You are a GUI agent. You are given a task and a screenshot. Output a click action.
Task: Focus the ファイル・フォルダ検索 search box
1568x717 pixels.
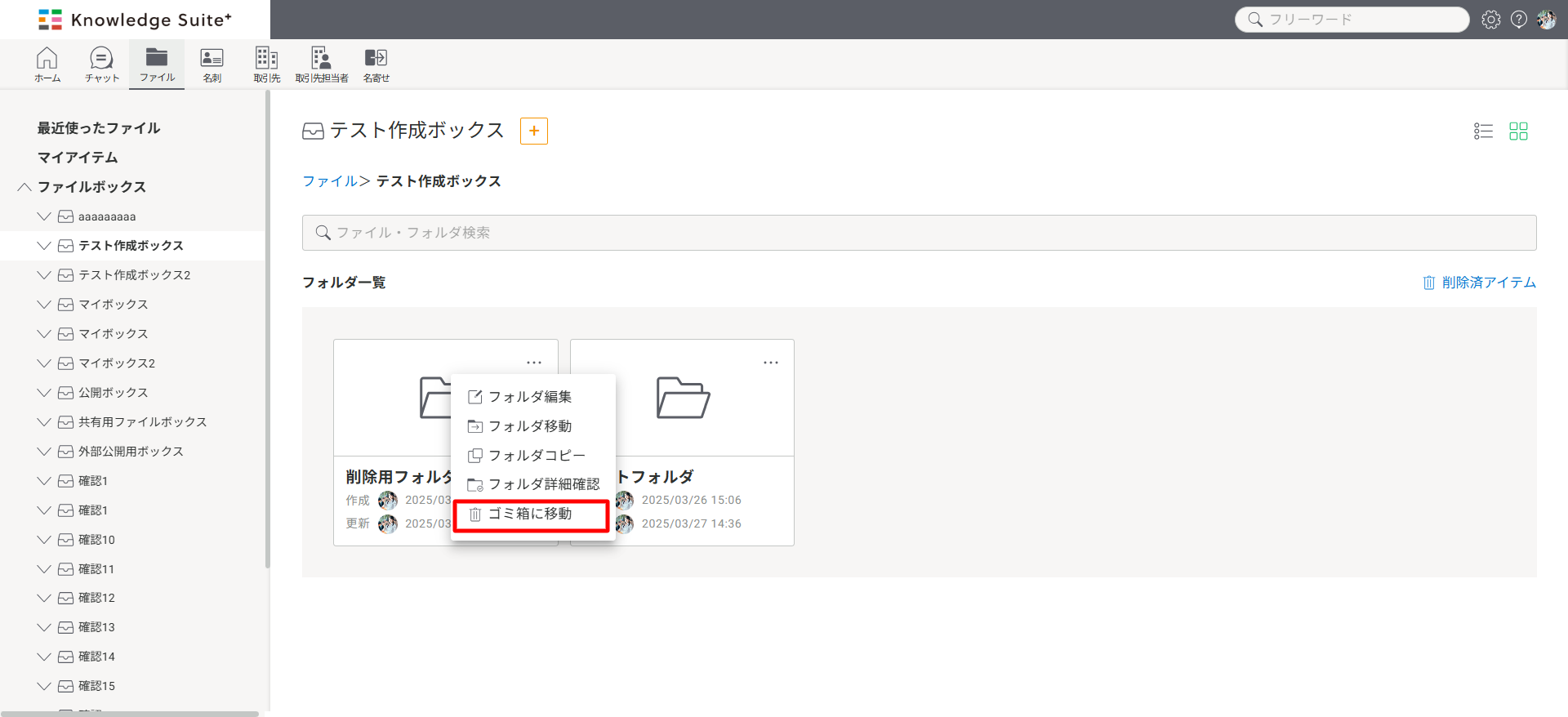(920, 233)
